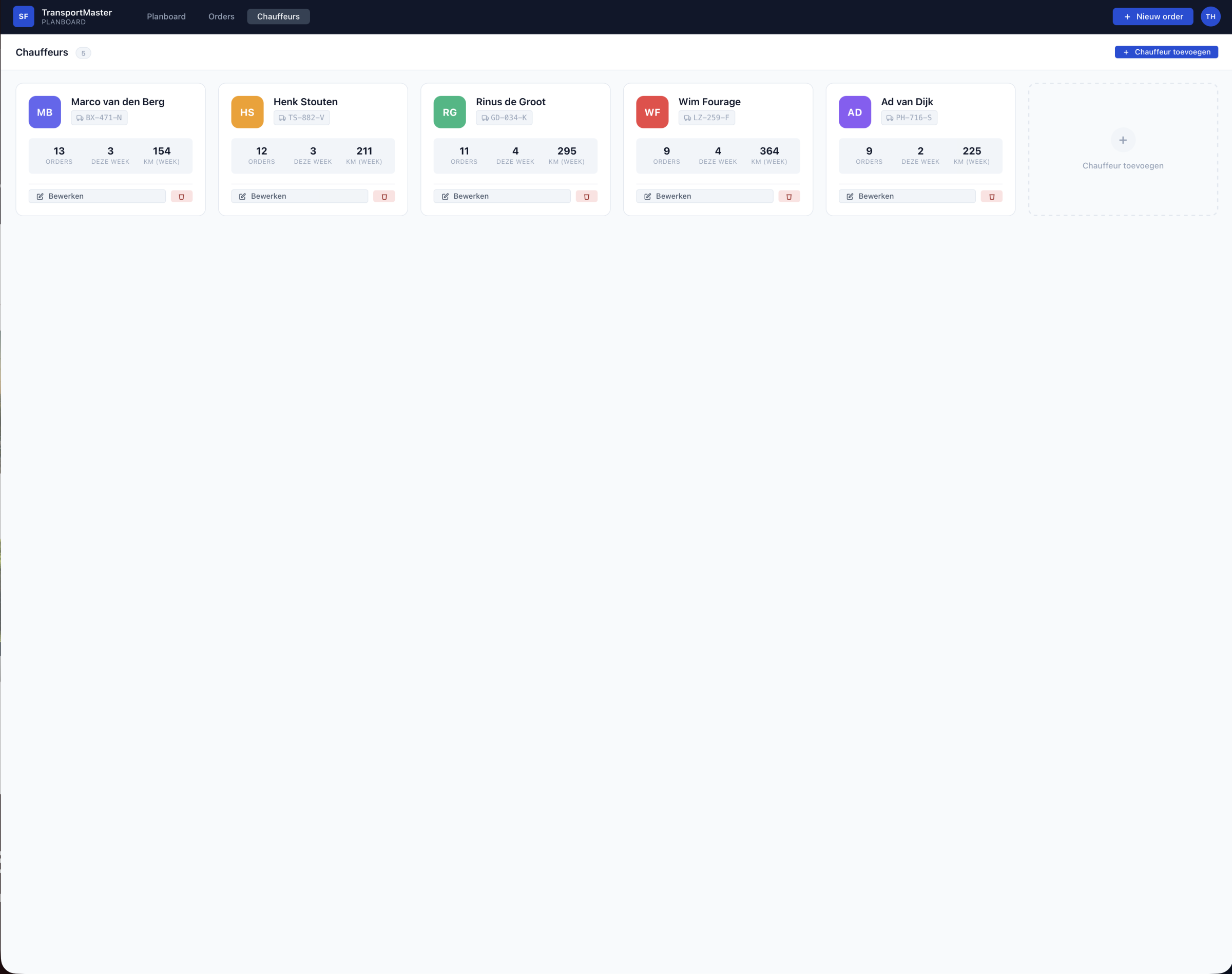Select the Chauffeurs tab
This screenshot has width=1232, height=974.
coord(278,16)
